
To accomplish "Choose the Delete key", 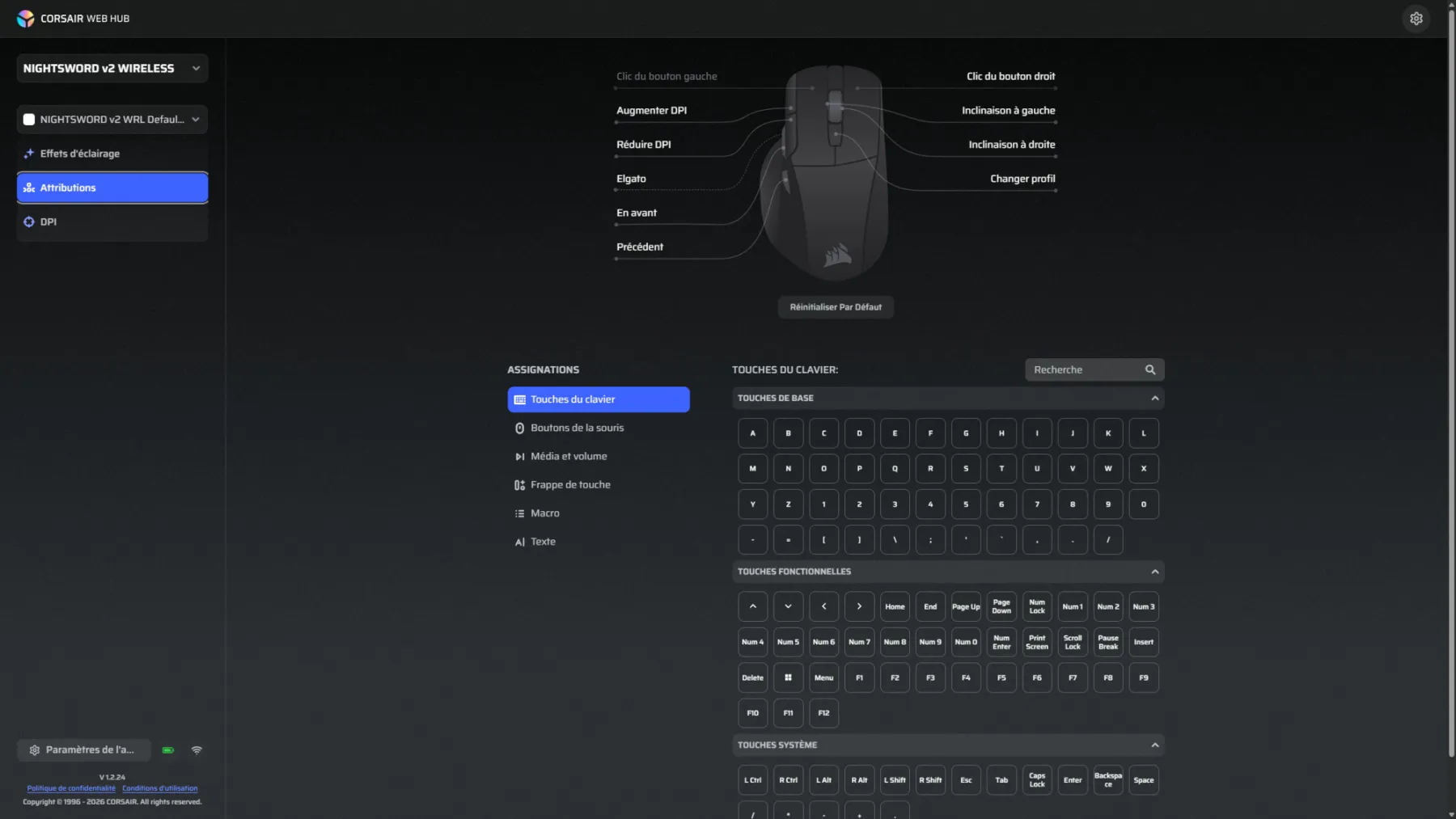I will pyautogui.click(x=752, y=678).
